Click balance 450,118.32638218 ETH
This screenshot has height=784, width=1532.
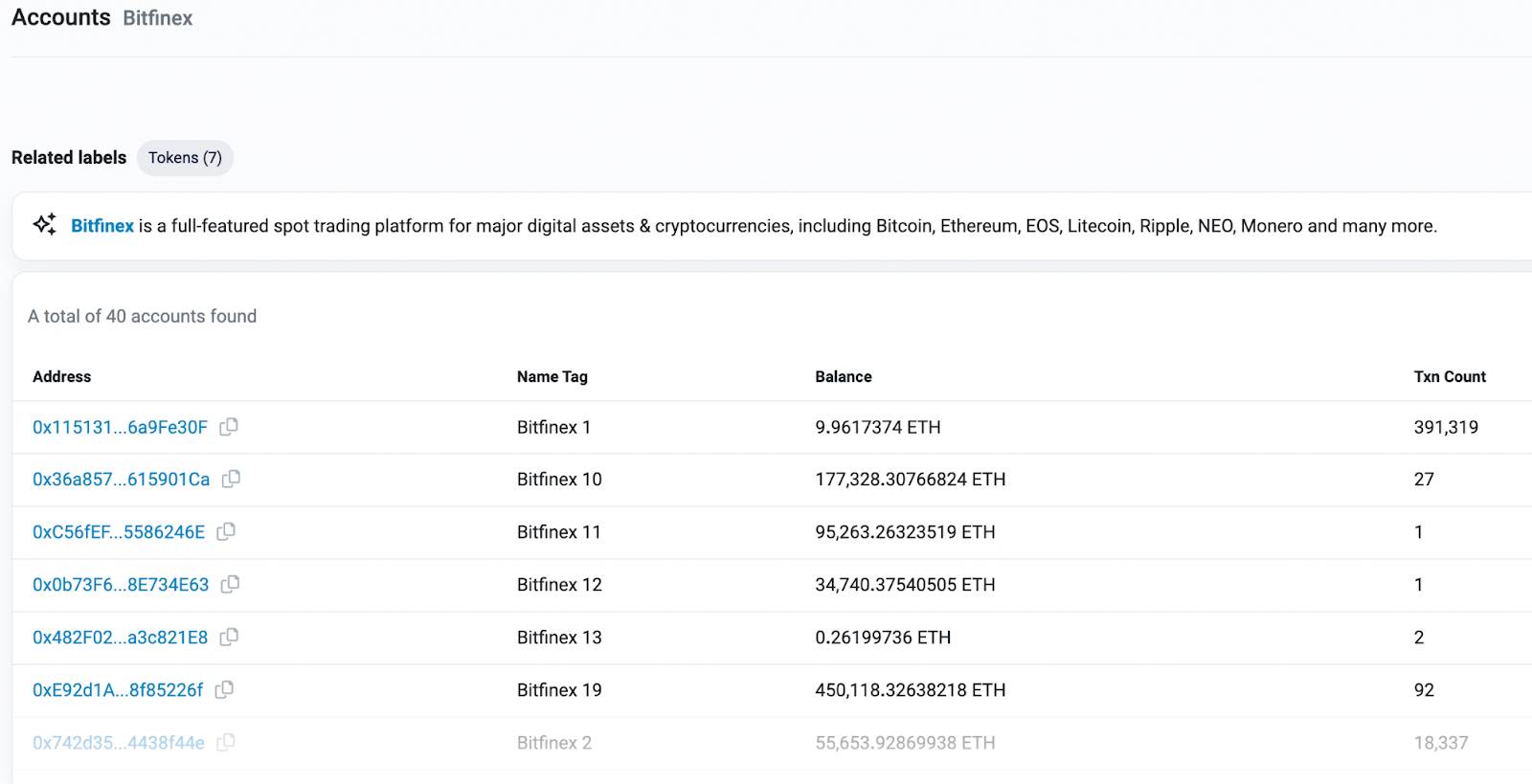pyautogui.click(x=911, y=689)
